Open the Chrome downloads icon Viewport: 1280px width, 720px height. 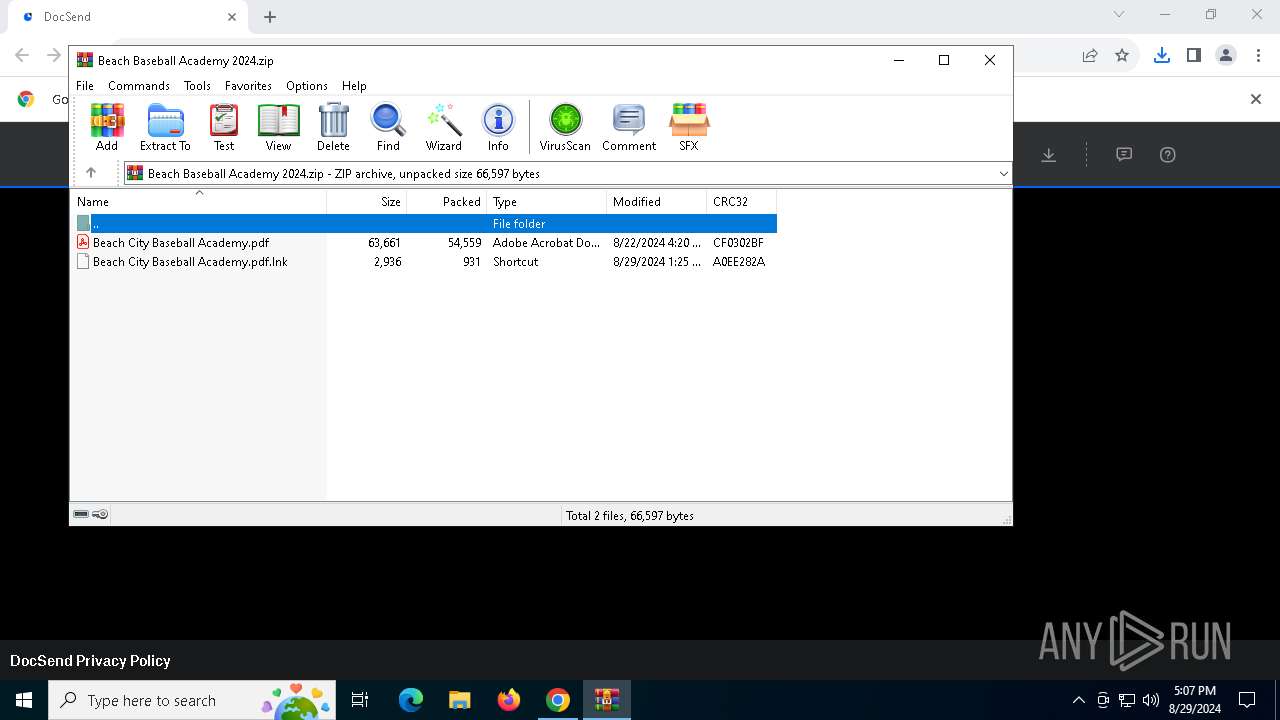coord(1161,56)
